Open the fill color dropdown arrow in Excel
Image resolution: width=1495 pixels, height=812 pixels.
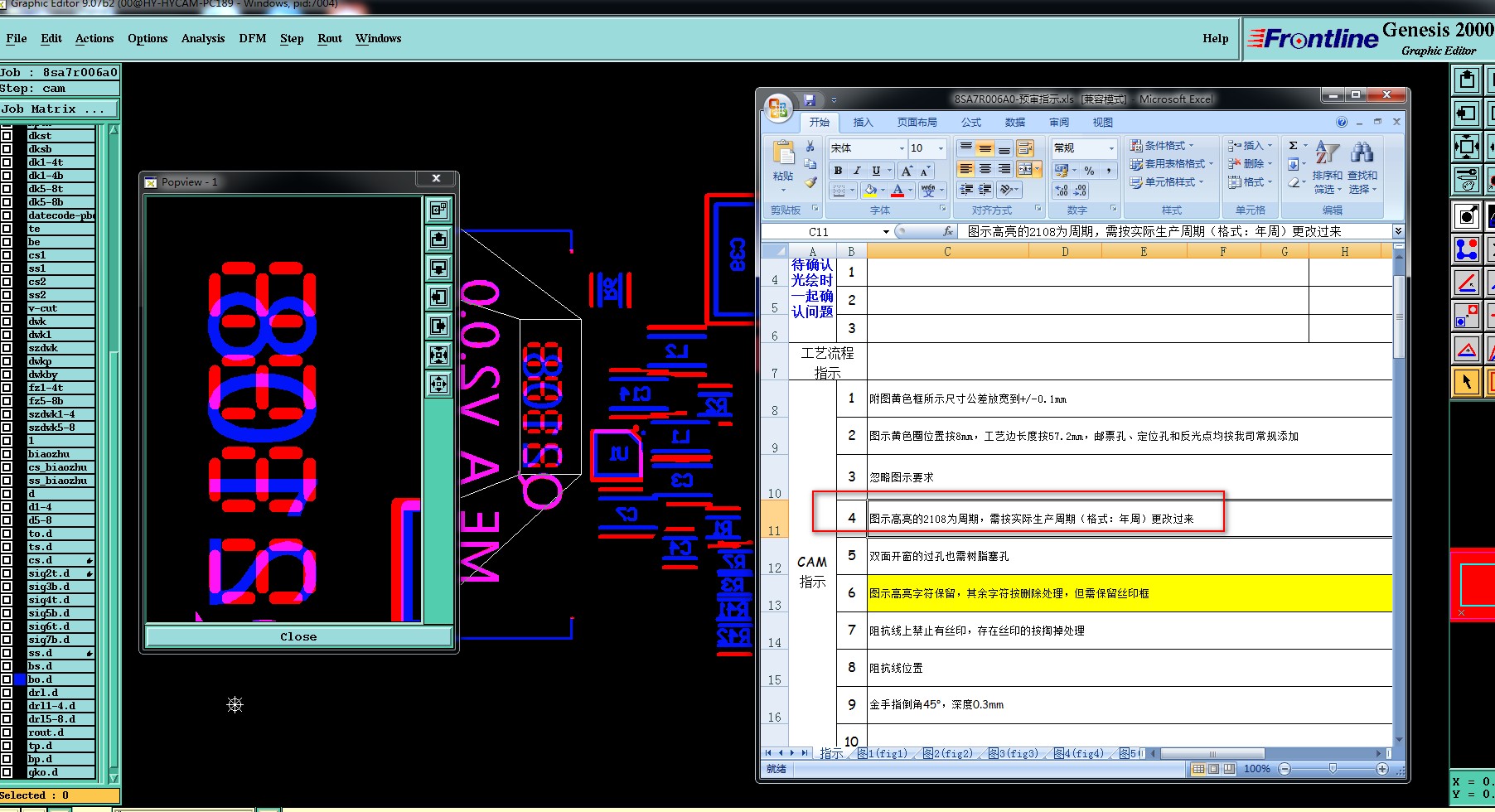883,191
